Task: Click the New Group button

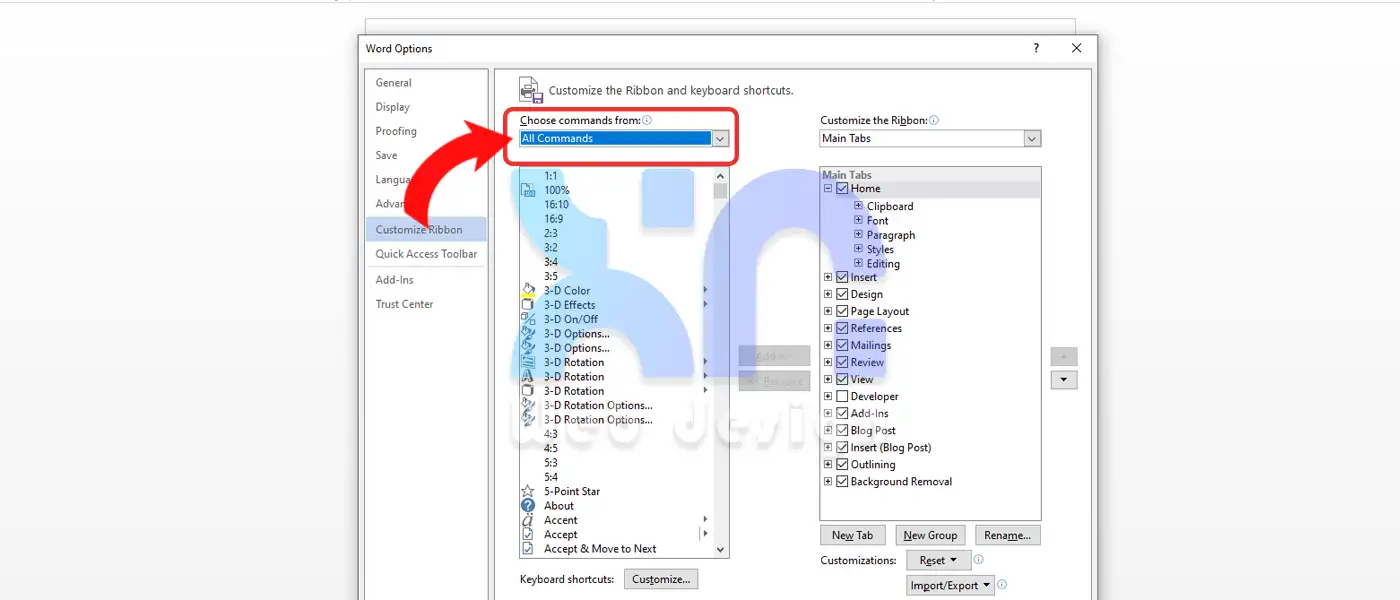Action: (x=930, y=535)
